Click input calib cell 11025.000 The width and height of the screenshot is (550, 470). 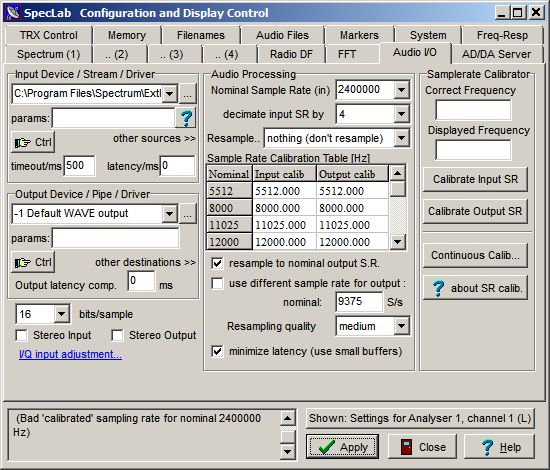pyautogui.click(x=284, y=225)
